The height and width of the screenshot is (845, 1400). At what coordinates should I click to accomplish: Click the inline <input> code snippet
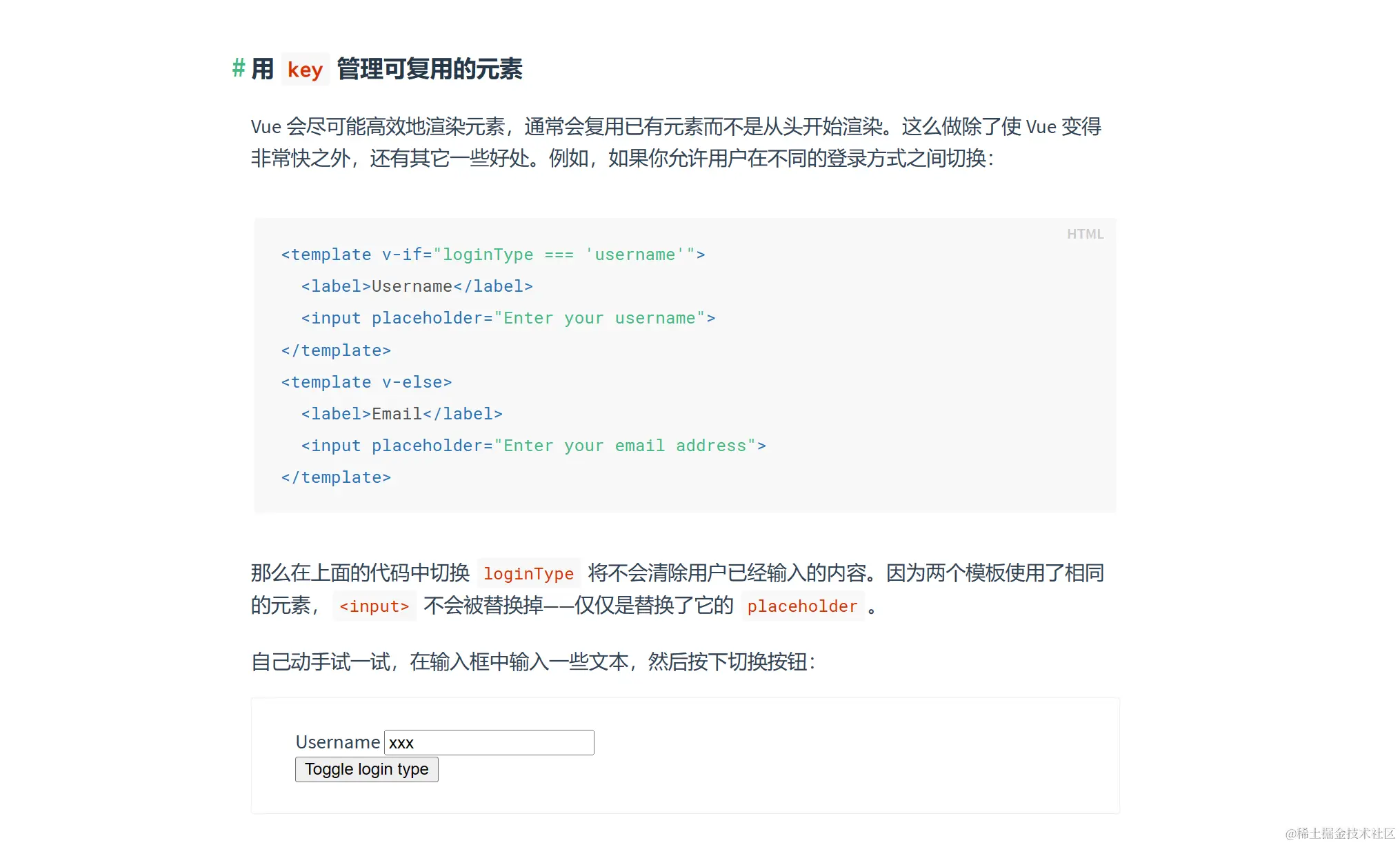tap(374, 606)
